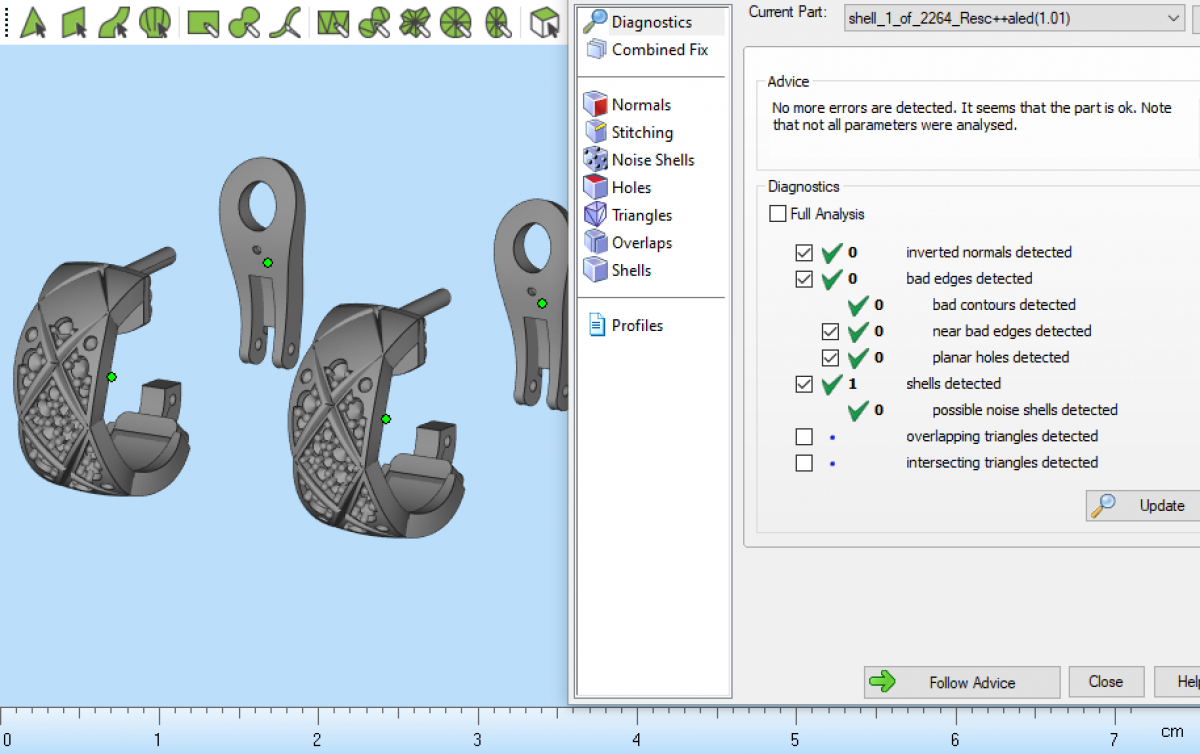Enable the Full Analysis checkbox
Screen dimensions: 1200x754
[x=778, y=214]
